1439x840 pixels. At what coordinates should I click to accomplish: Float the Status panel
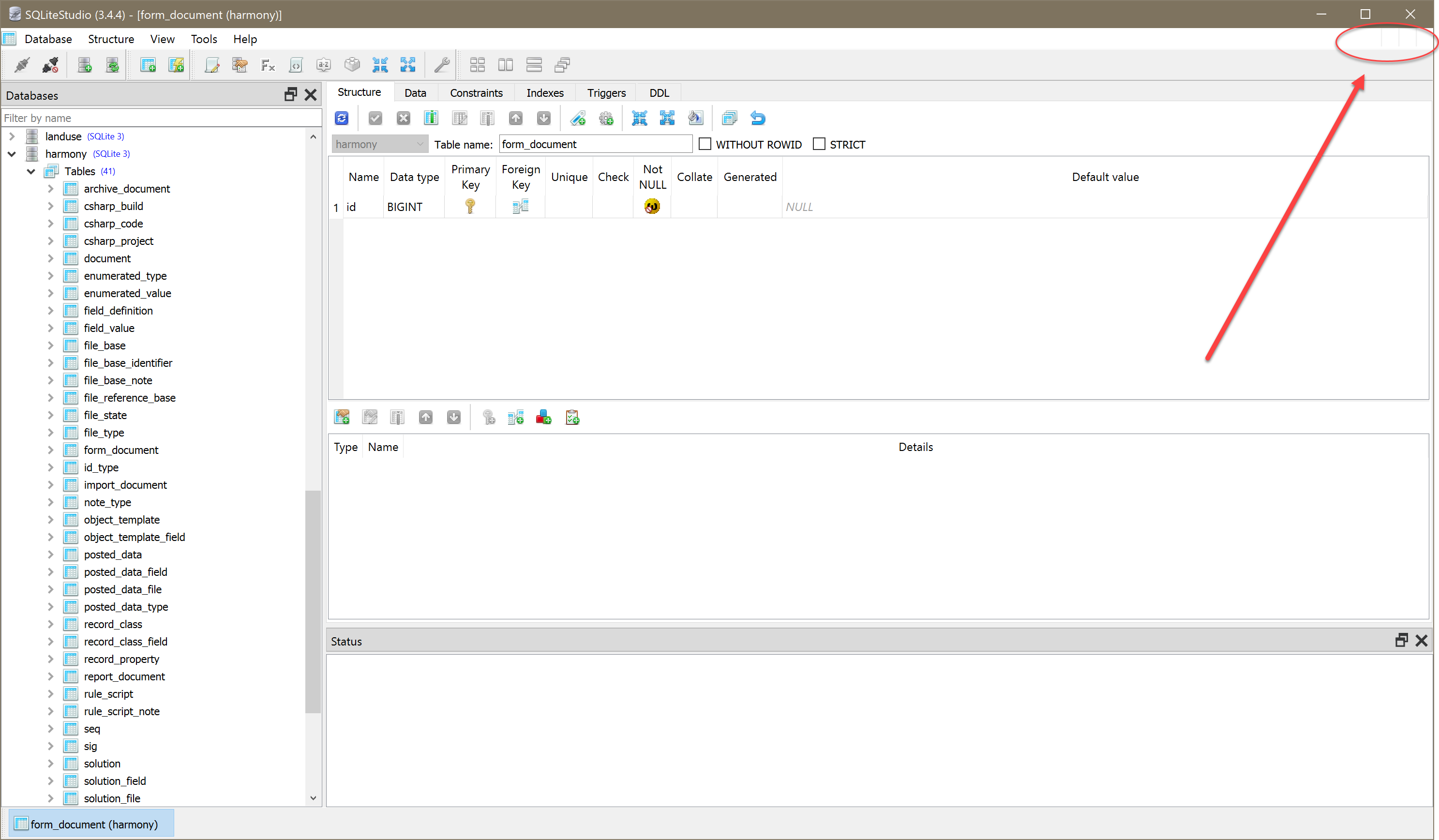[x=1401, y=641]
